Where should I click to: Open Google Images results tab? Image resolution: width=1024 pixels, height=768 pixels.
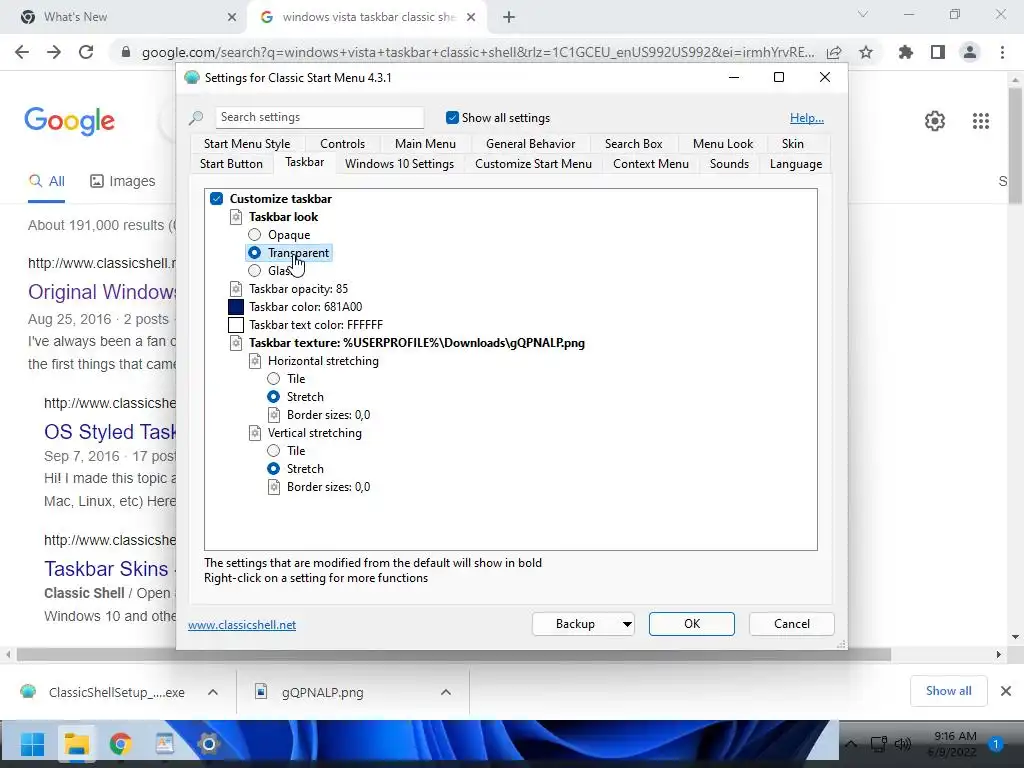122,182
